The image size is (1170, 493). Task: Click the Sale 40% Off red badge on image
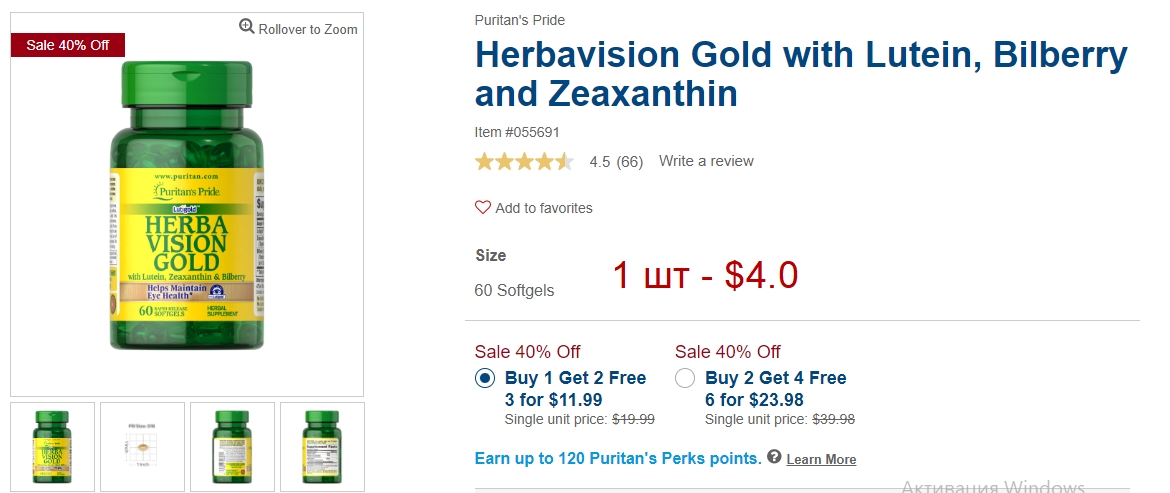click(x=68, y=45)
